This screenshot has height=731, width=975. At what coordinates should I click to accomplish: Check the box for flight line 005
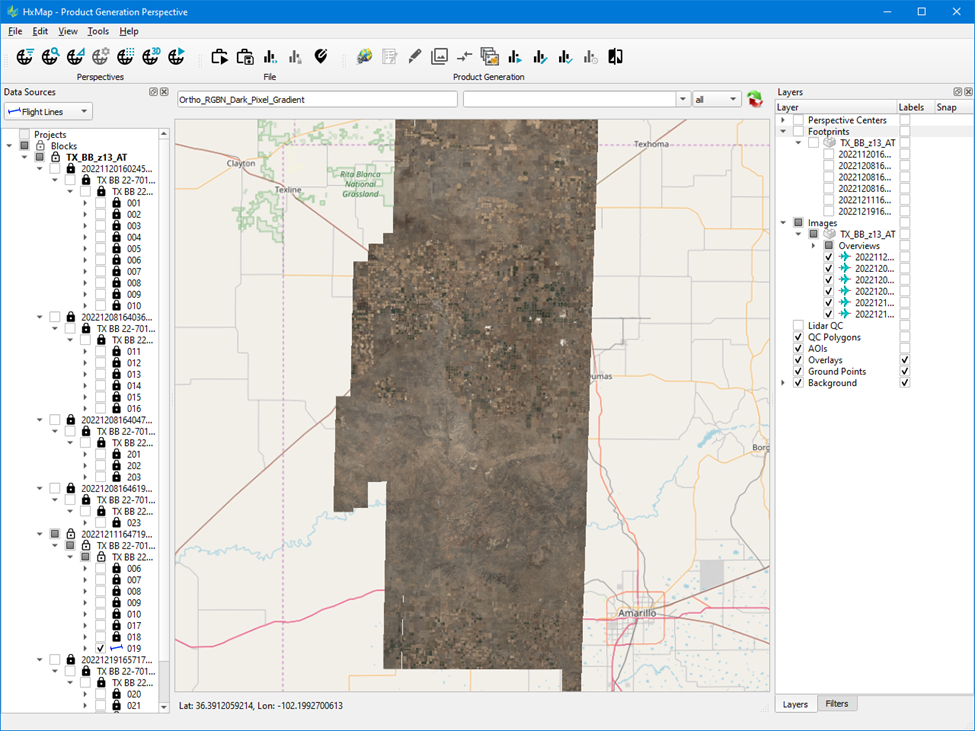pos(101,249)
